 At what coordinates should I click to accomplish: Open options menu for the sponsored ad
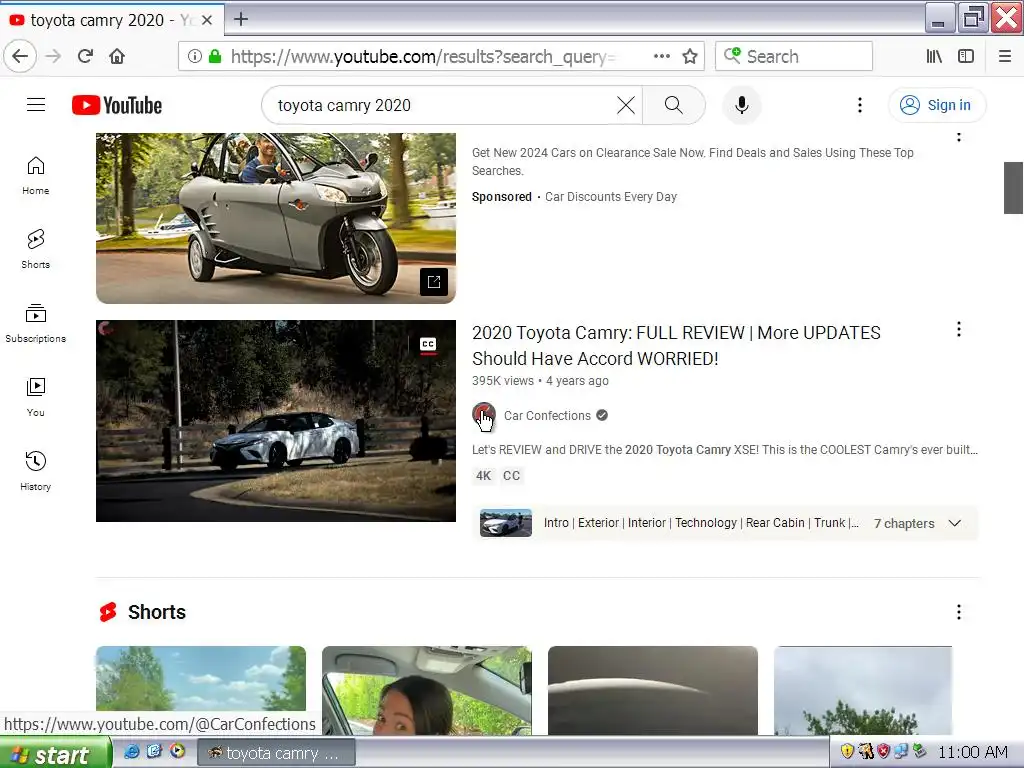[959, 137]
